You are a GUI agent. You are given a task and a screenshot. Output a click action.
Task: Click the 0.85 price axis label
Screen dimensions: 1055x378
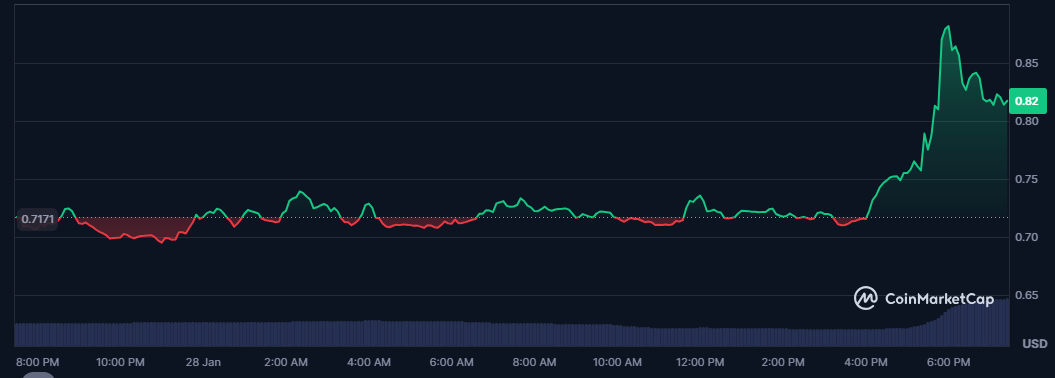[1026, 63]
